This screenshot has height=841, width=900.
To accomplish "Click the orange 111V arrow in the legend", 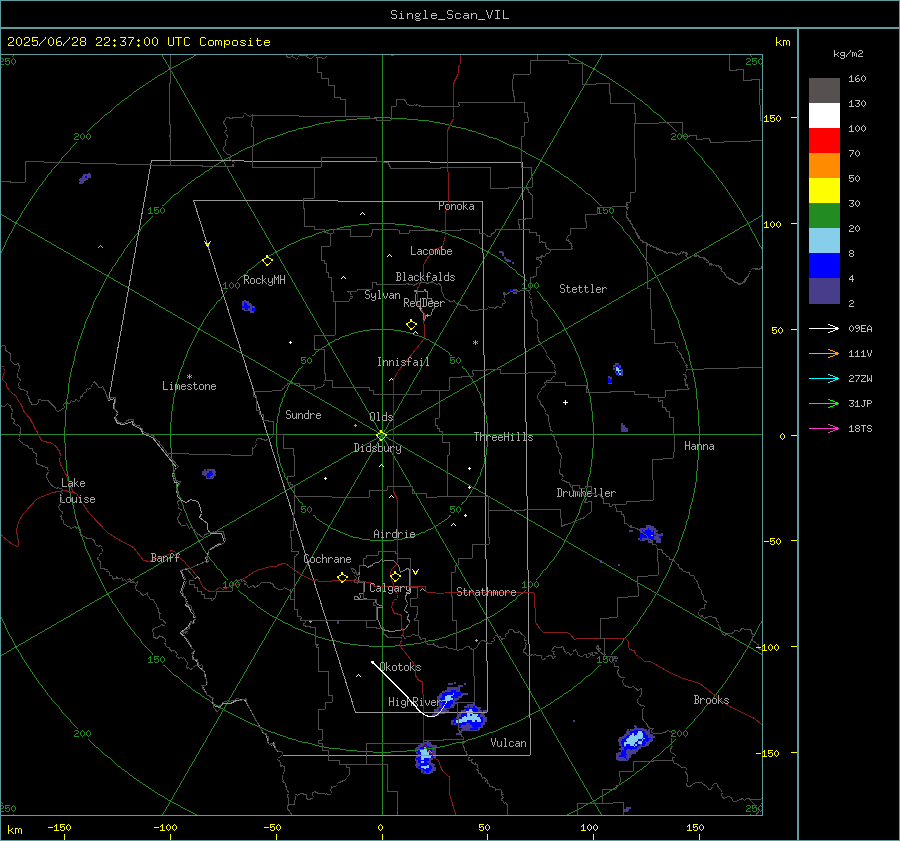I will tap(824, 354).
